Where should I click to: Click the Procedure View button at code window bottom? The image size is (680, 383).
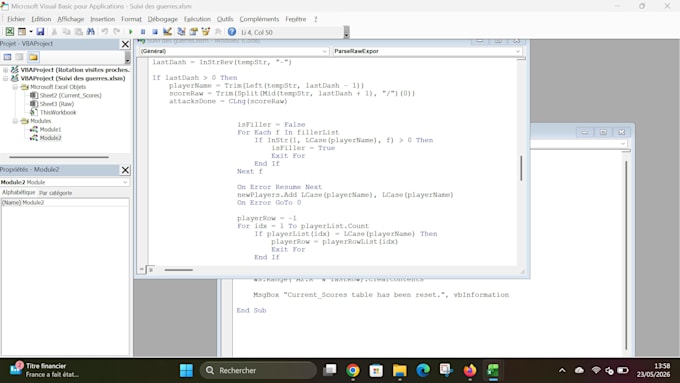pyautogui.click(x=141, y=270)
